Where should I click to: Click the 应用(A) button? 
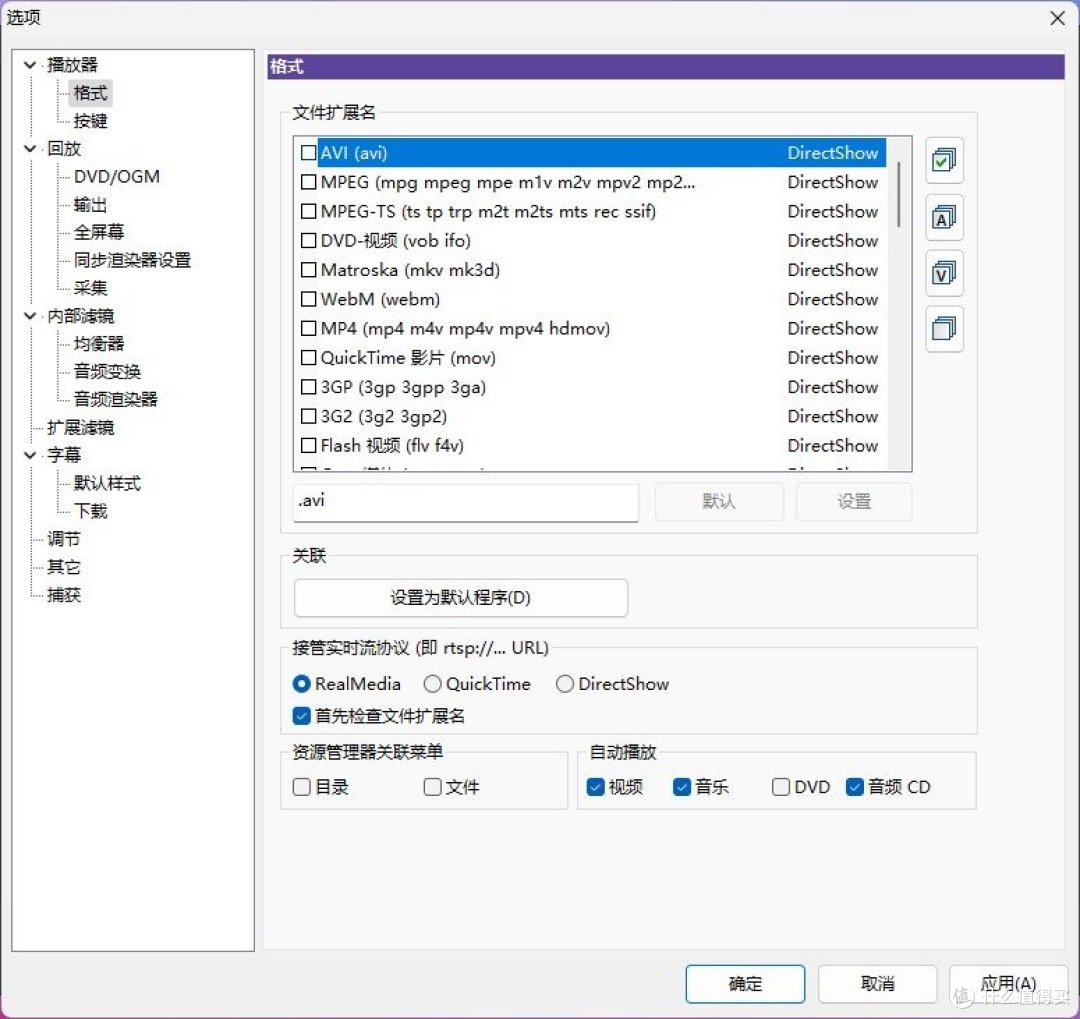coord(1008,984)
